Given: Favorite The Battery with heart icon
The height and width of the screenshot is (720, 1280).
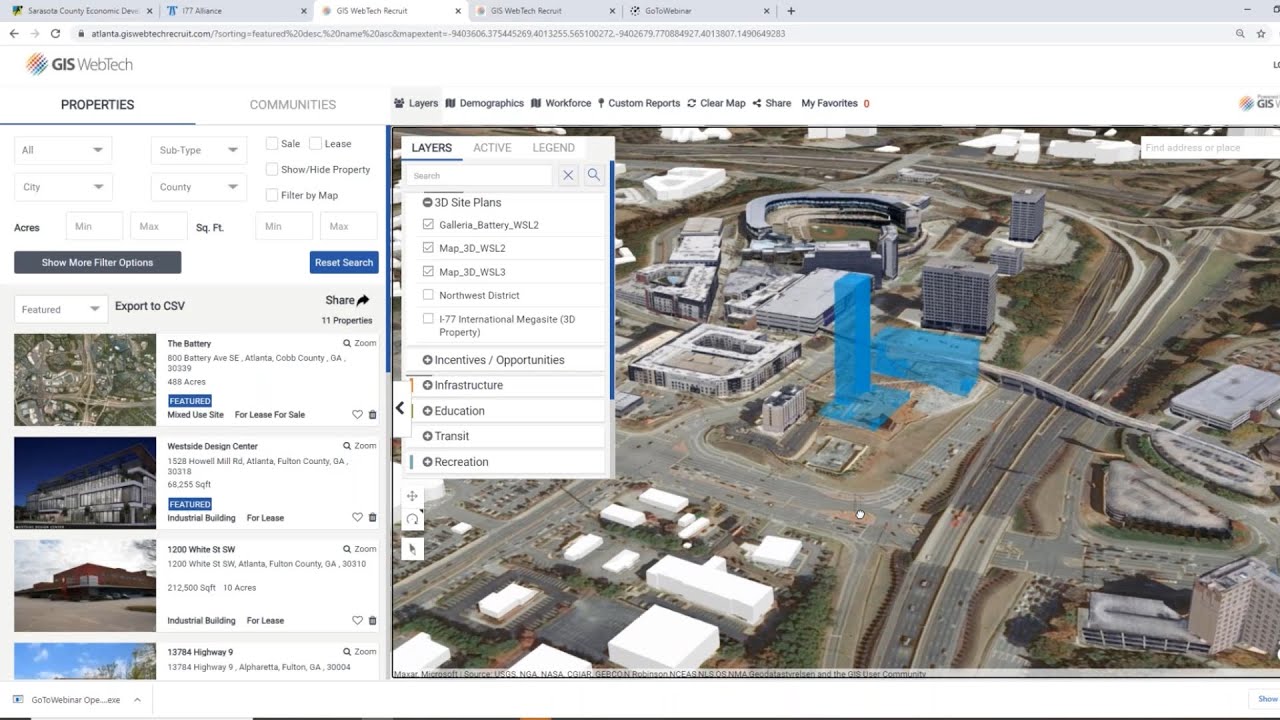Looking at the screenshot, I should [x=357, y=415].
